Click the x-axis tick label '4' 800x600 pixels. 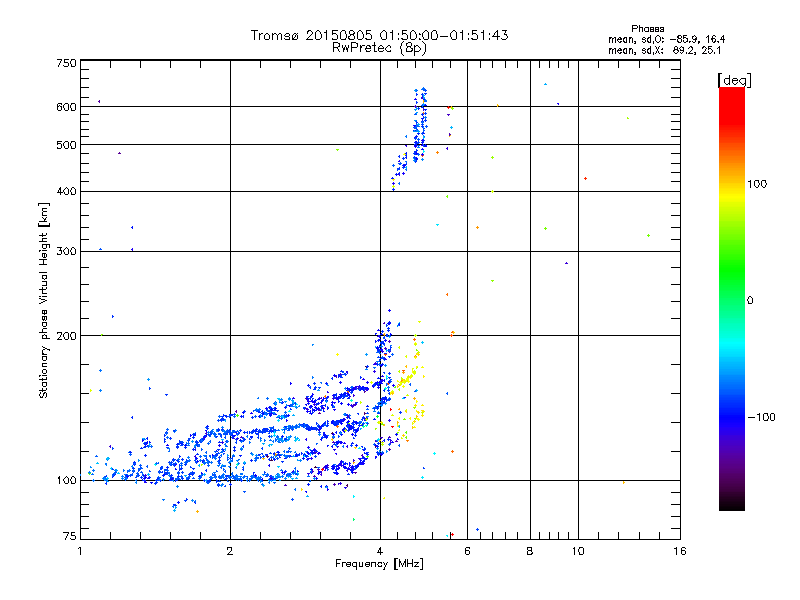pos(380,551)
